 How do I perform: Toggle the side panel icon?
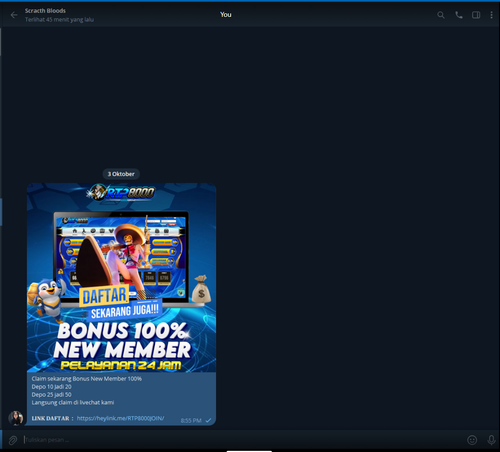click(476, 15)
